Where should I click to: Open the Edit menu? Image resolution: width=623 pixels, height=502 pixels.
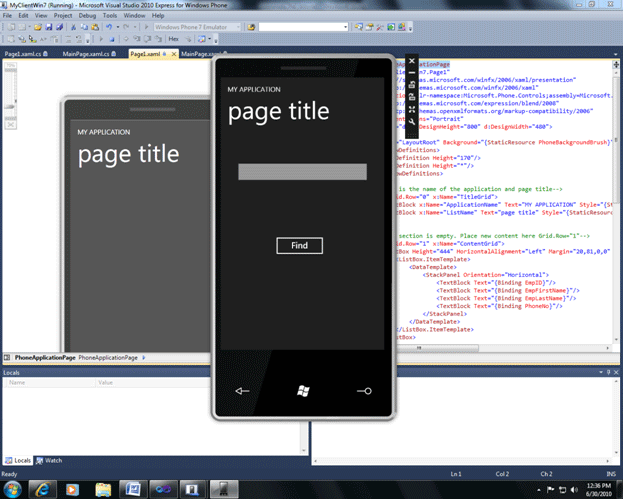[23, 16]
